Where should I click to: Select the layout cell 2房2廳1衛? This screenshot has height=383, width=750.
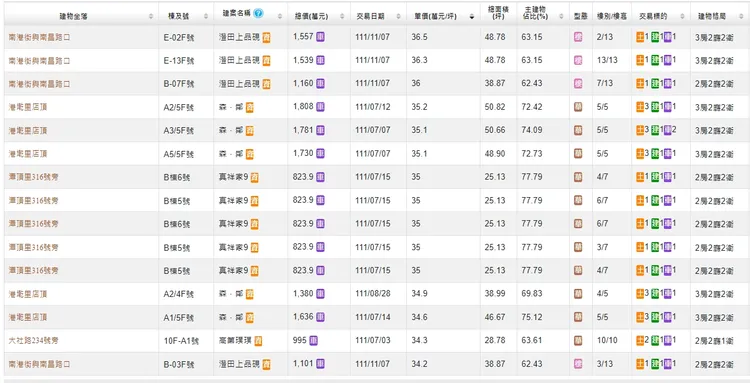[x=714, y=341]
